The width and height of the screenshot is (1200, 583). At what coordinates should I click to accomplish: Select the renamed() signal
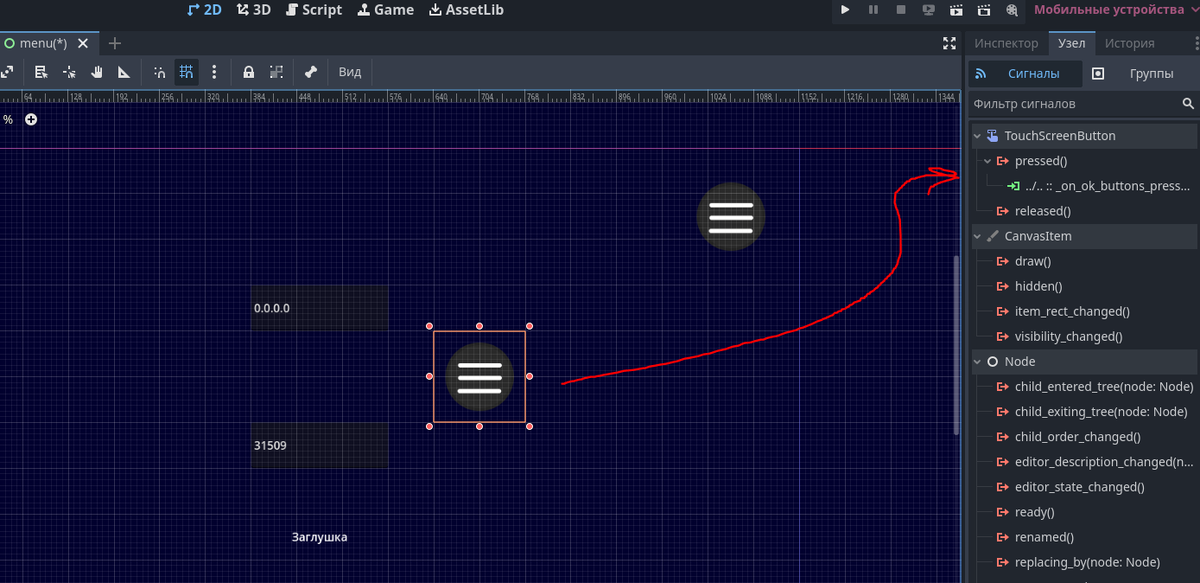coord(1044,537)
